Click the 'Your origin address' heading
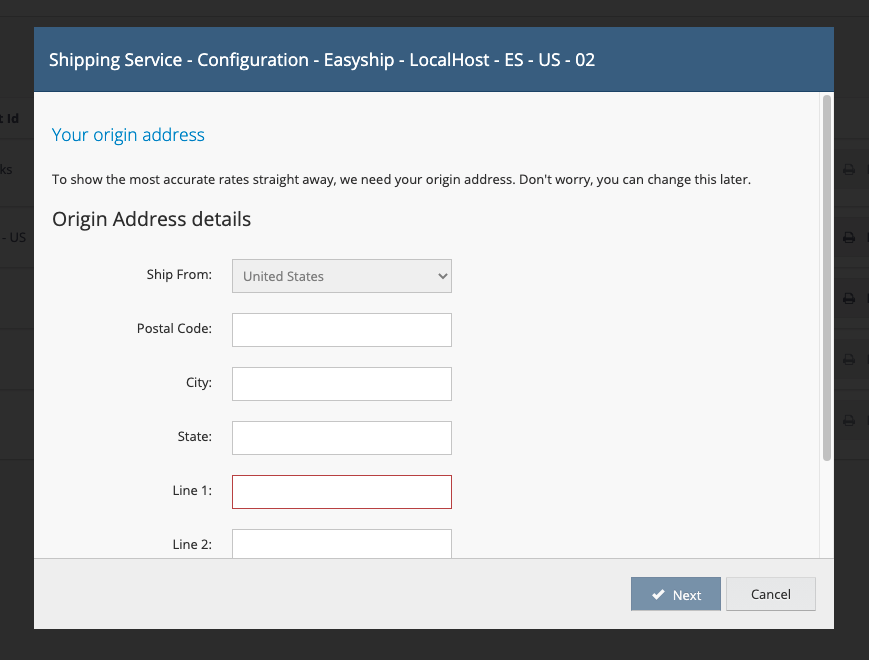 point(128,135)
